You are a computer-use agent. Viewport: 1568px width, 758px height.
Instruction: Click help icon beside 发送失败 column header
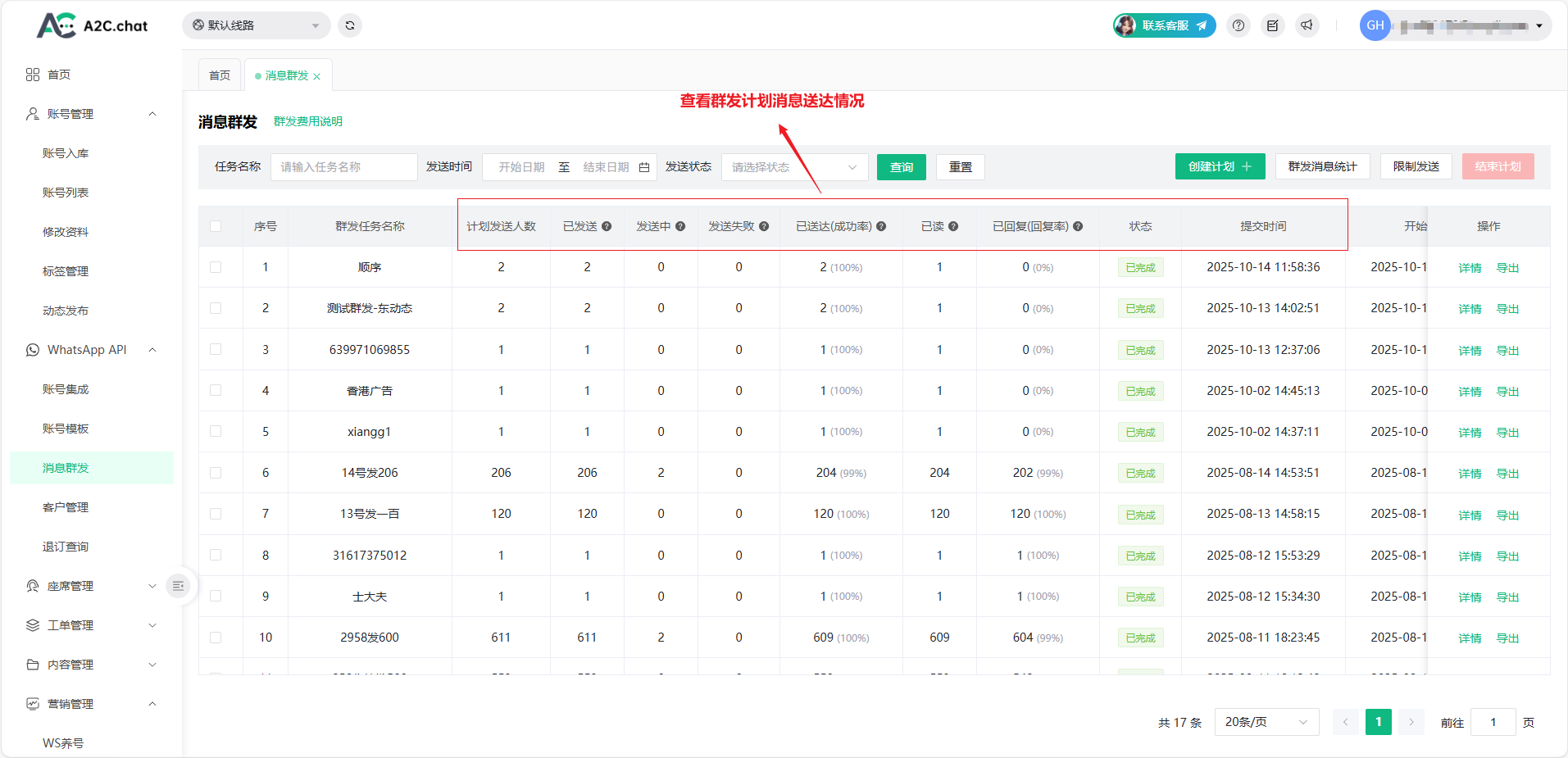764,226
